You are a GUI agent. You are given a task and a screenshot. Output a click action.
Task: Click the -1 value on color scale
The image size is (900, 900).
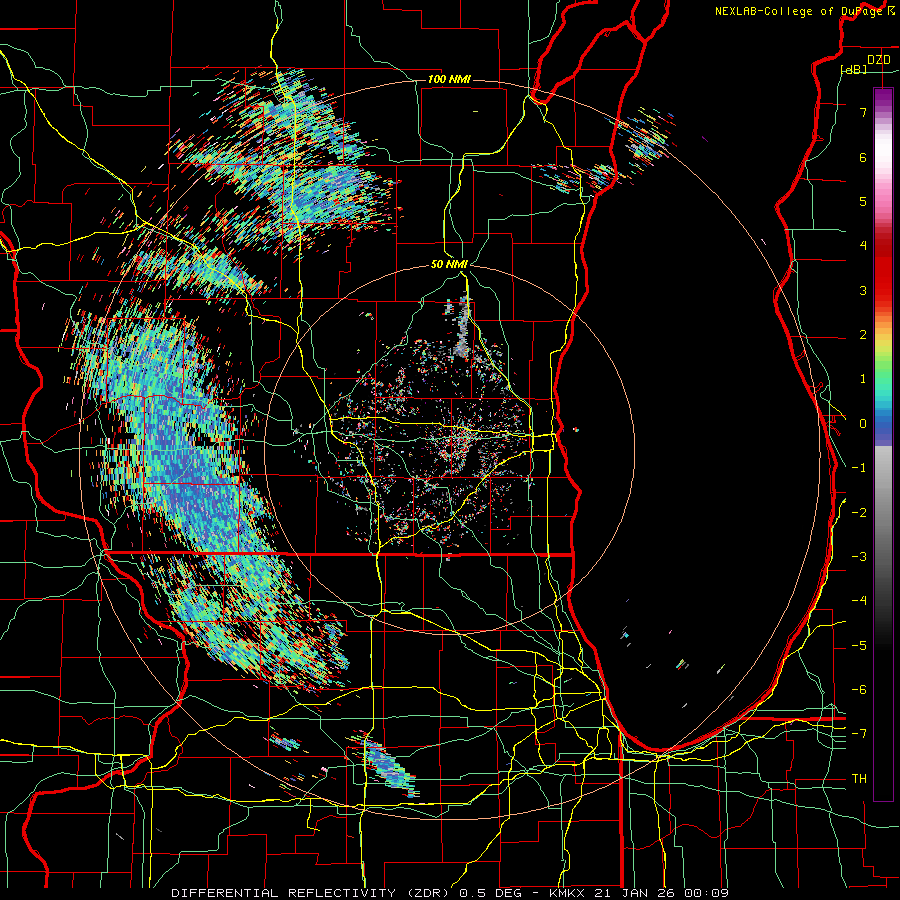[x=859, y=468]
